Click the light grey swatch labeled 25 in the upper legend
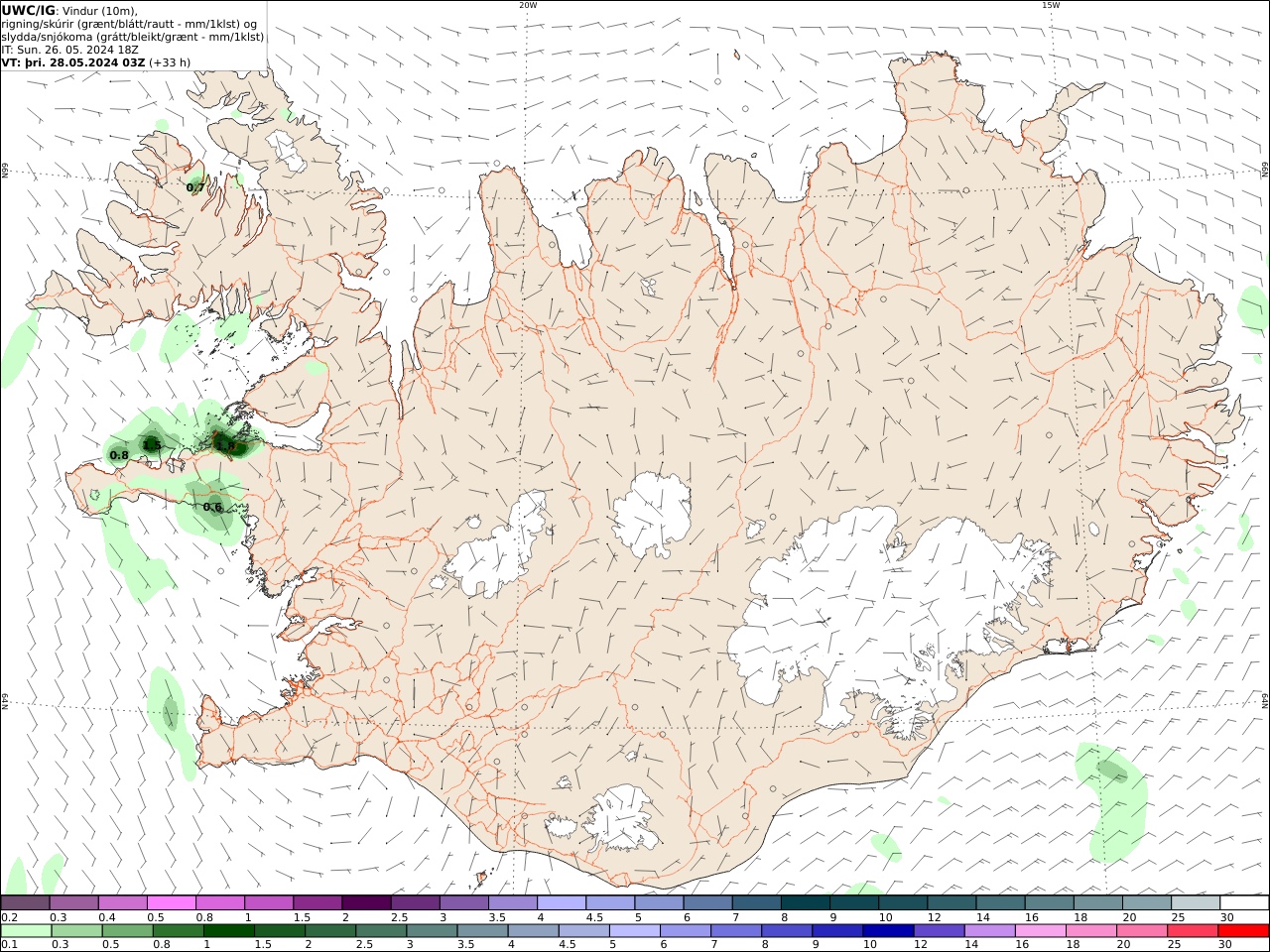The height and width of the screenshot is (952, 1270). coord(1196,902)
